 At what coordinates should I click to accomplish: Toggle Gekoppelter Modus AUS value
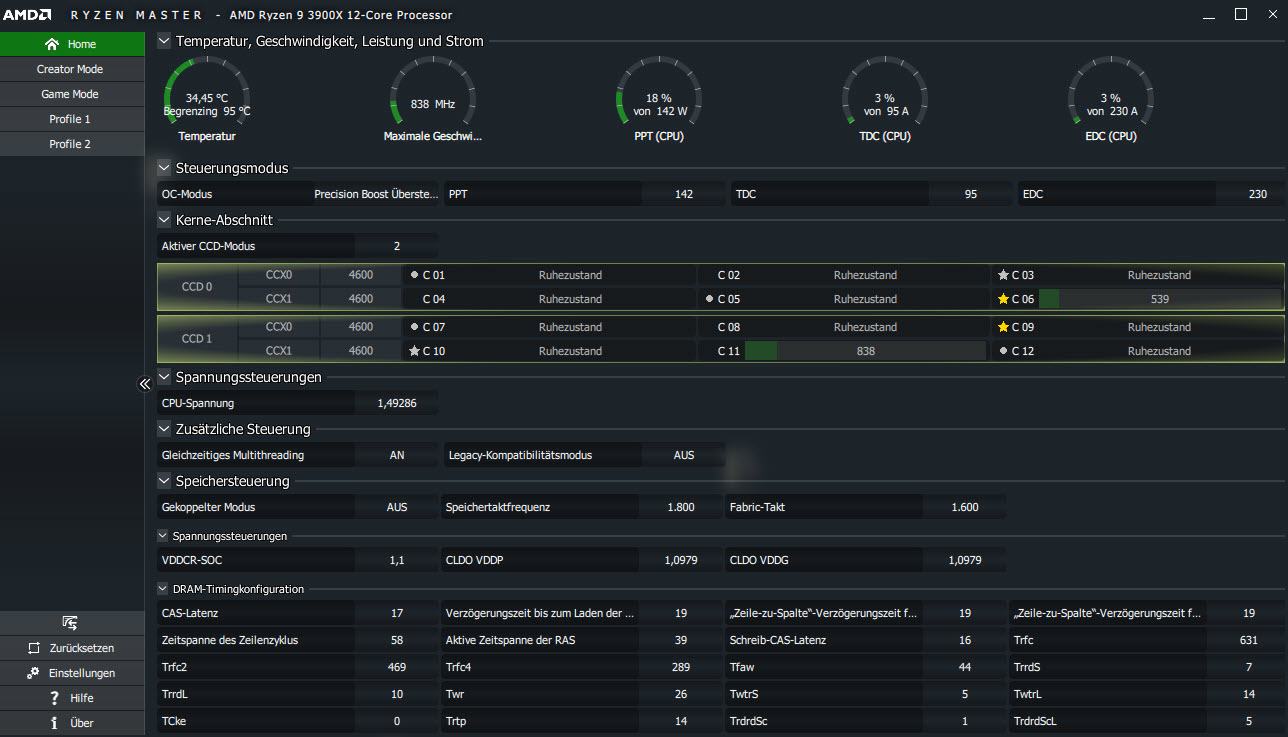click(x=397, y=507)
